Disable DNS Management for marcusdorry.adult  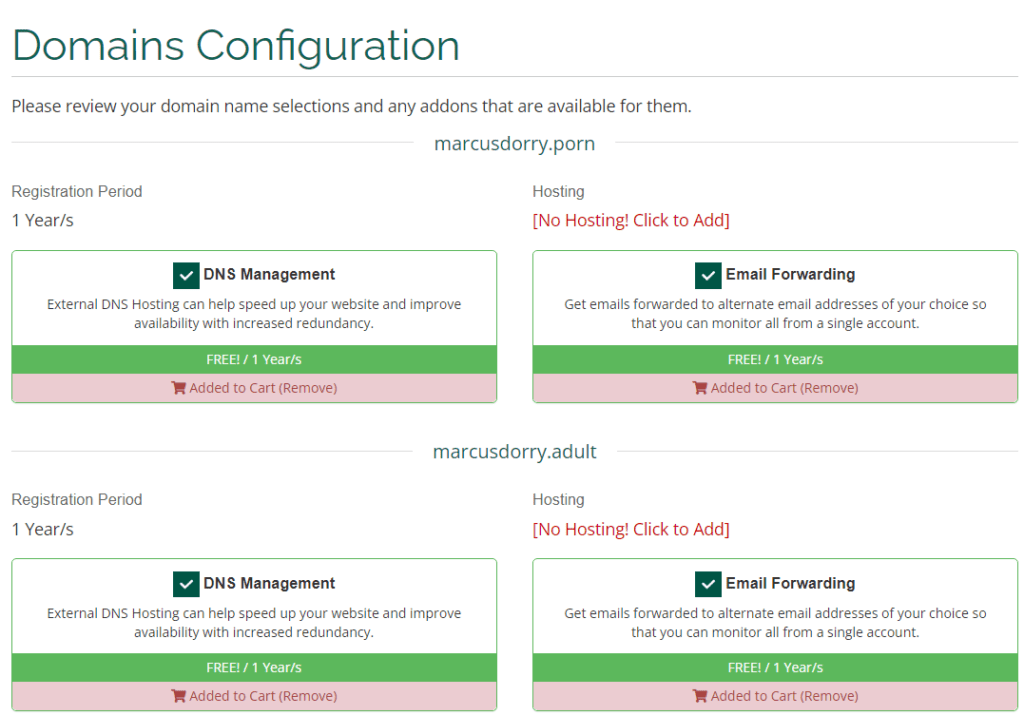[x=186, y=583]
